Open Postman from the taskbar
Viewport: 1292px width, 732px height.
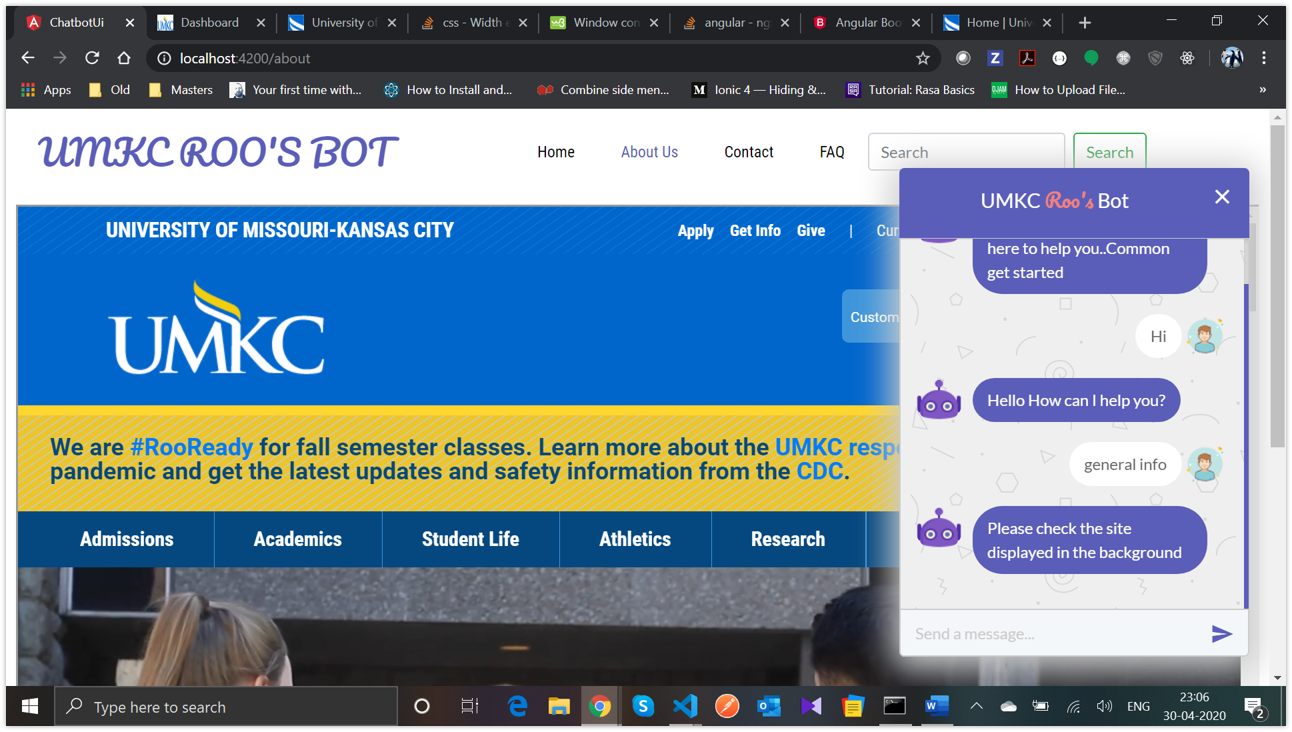pos(727,707)
